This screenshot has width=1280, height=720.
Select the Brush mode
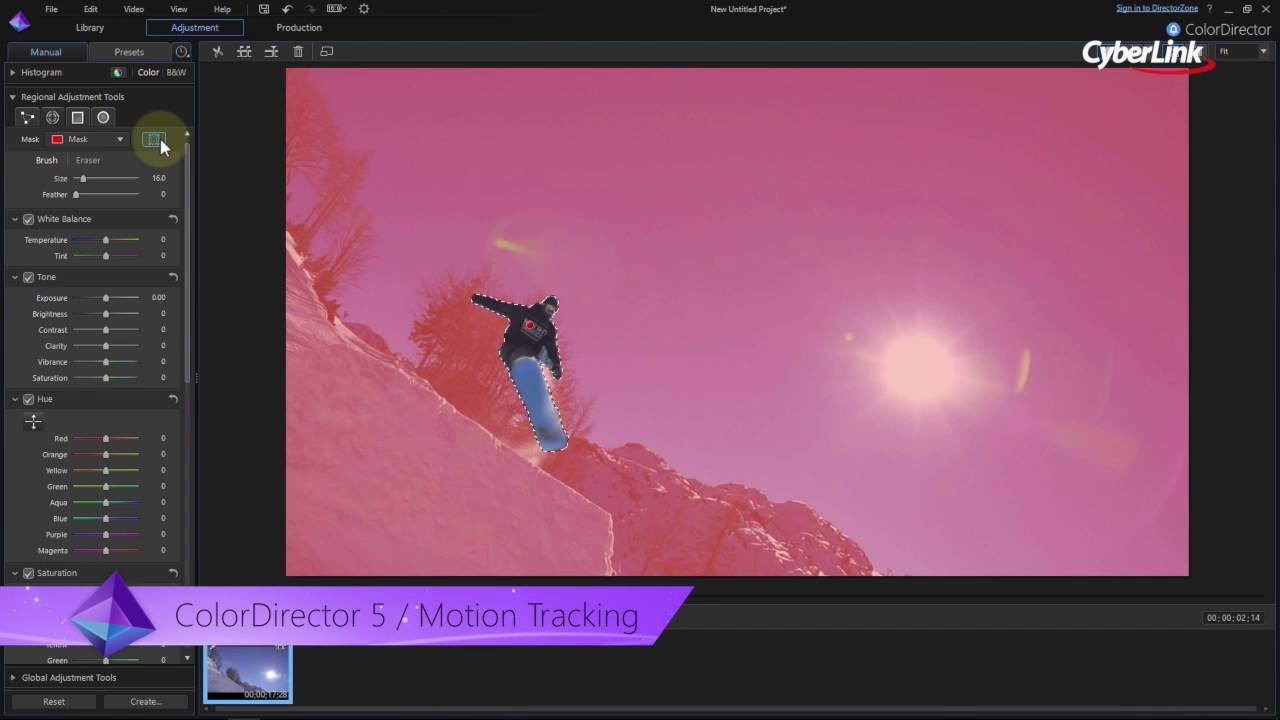tap(46, 160)
